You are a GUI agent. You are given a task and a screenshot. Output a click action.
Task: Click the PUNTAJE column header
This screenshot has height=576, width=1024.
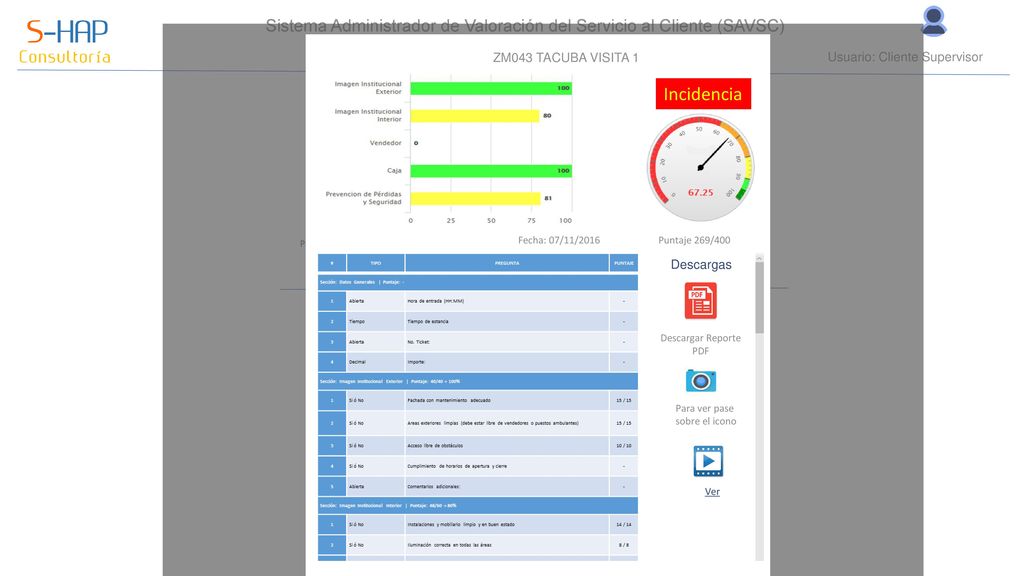pyautogui.click(x=624, y=263)
